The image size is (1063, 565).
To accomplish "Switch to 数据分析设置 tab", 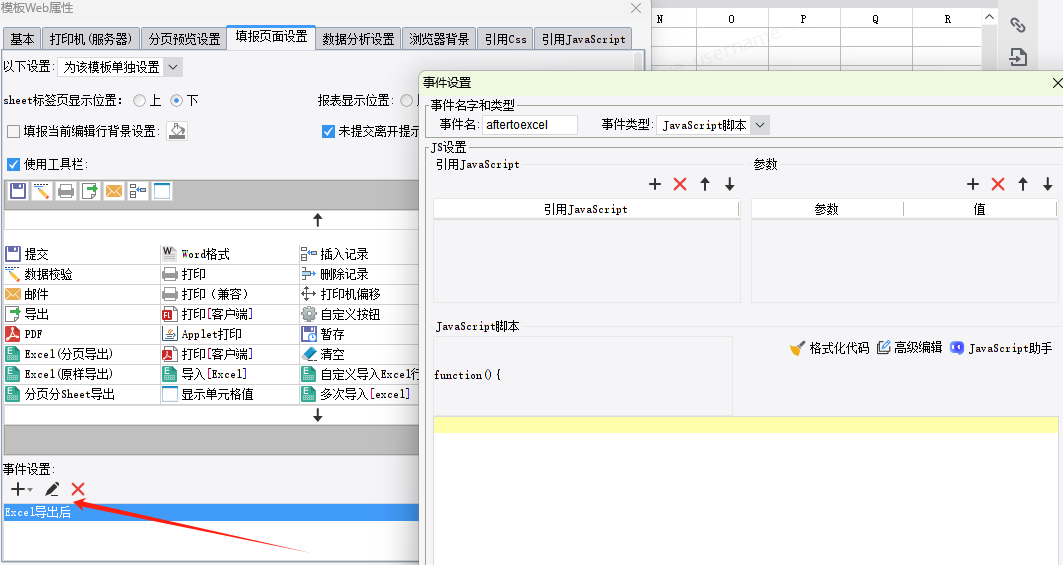I will point(358,39).
